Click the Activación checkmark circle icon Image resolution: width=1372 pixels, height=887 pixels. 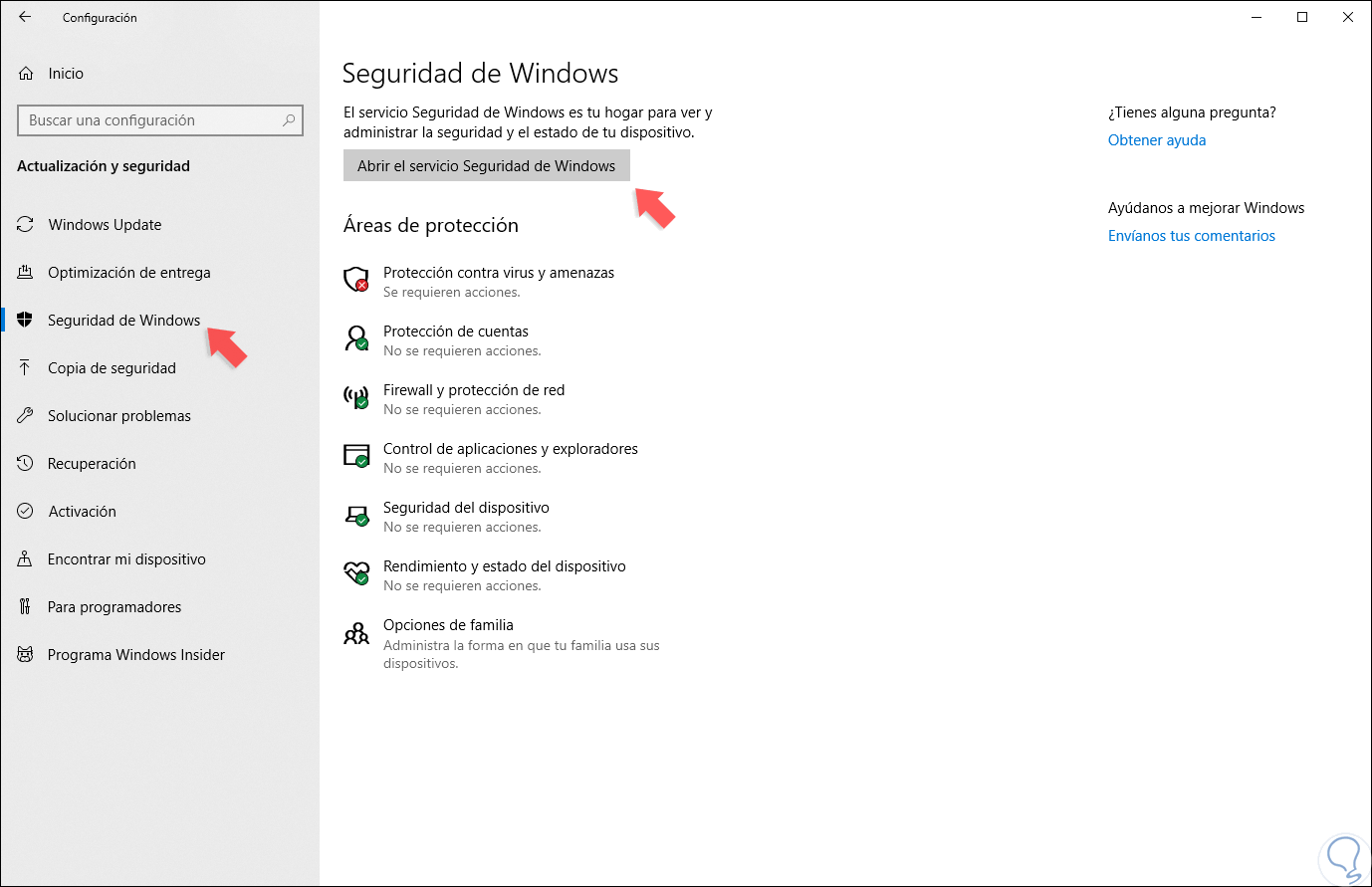(25, 512)
